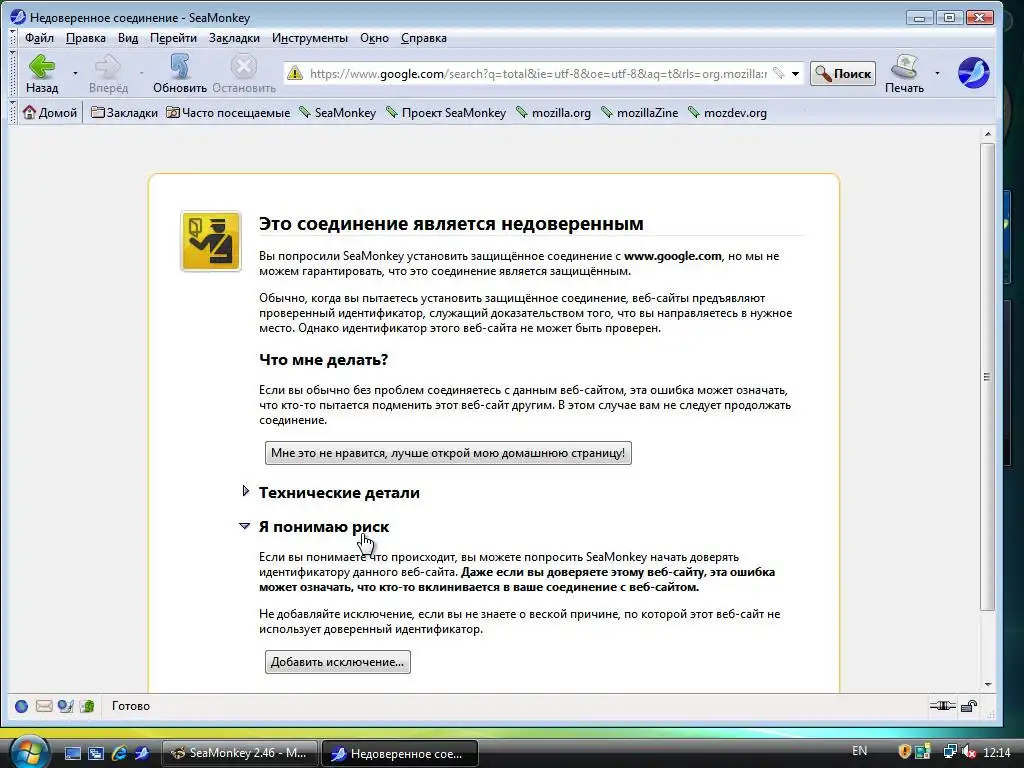1024x768 pixels.
Task: Open the address bar history dropdown
Action: point(795,74)
